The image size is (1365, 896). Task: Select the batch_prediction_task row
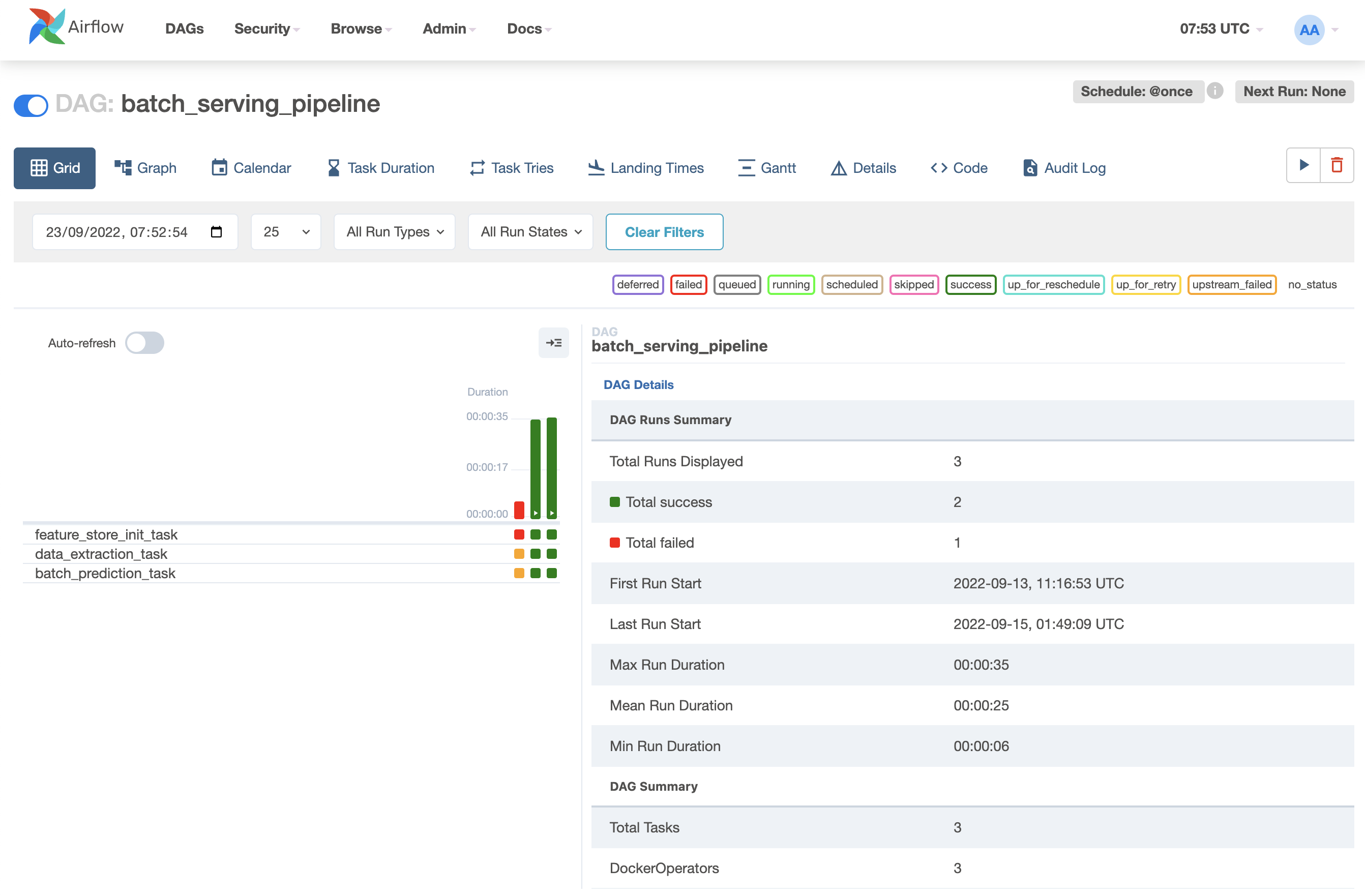click(291, 574)
